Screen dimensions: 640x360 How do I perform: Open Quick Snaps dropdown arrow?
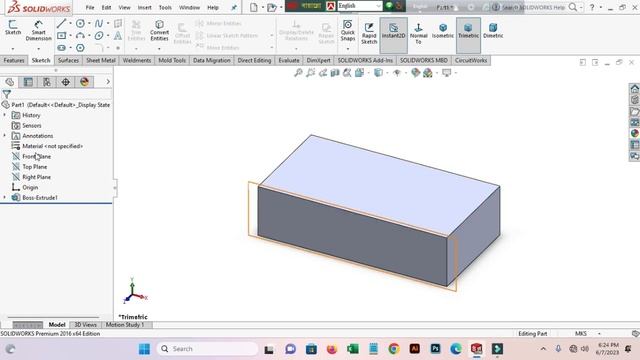click(348, 49)
